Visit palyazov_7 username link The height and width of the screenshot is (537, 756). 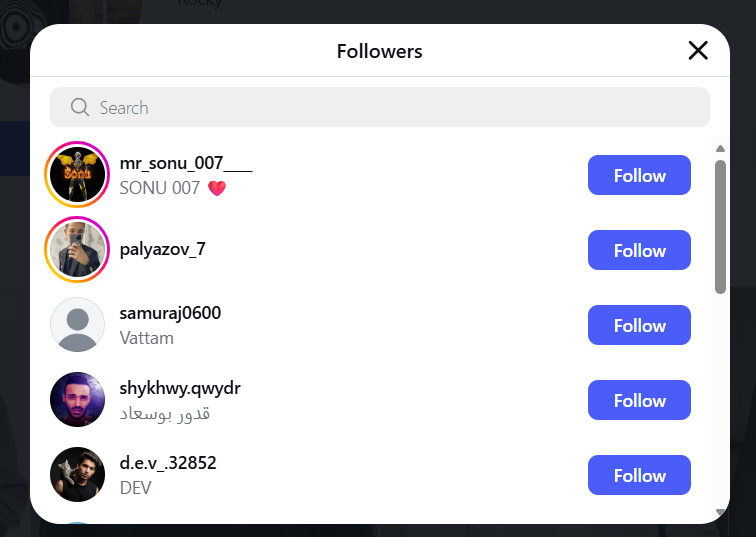tap(162, 249)
